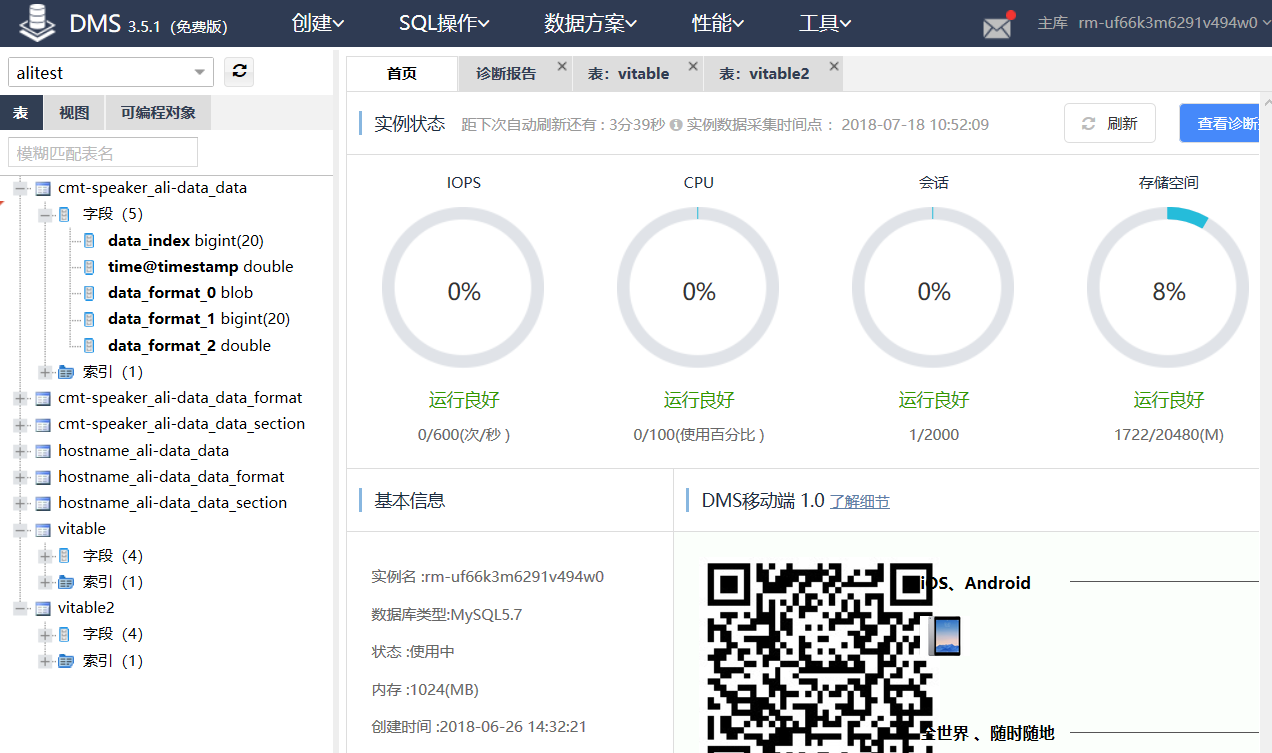Click 索引 folder icon under cmt-speaker_ali-data_data
1272x753 pixels.
click(x=66, y=372)
